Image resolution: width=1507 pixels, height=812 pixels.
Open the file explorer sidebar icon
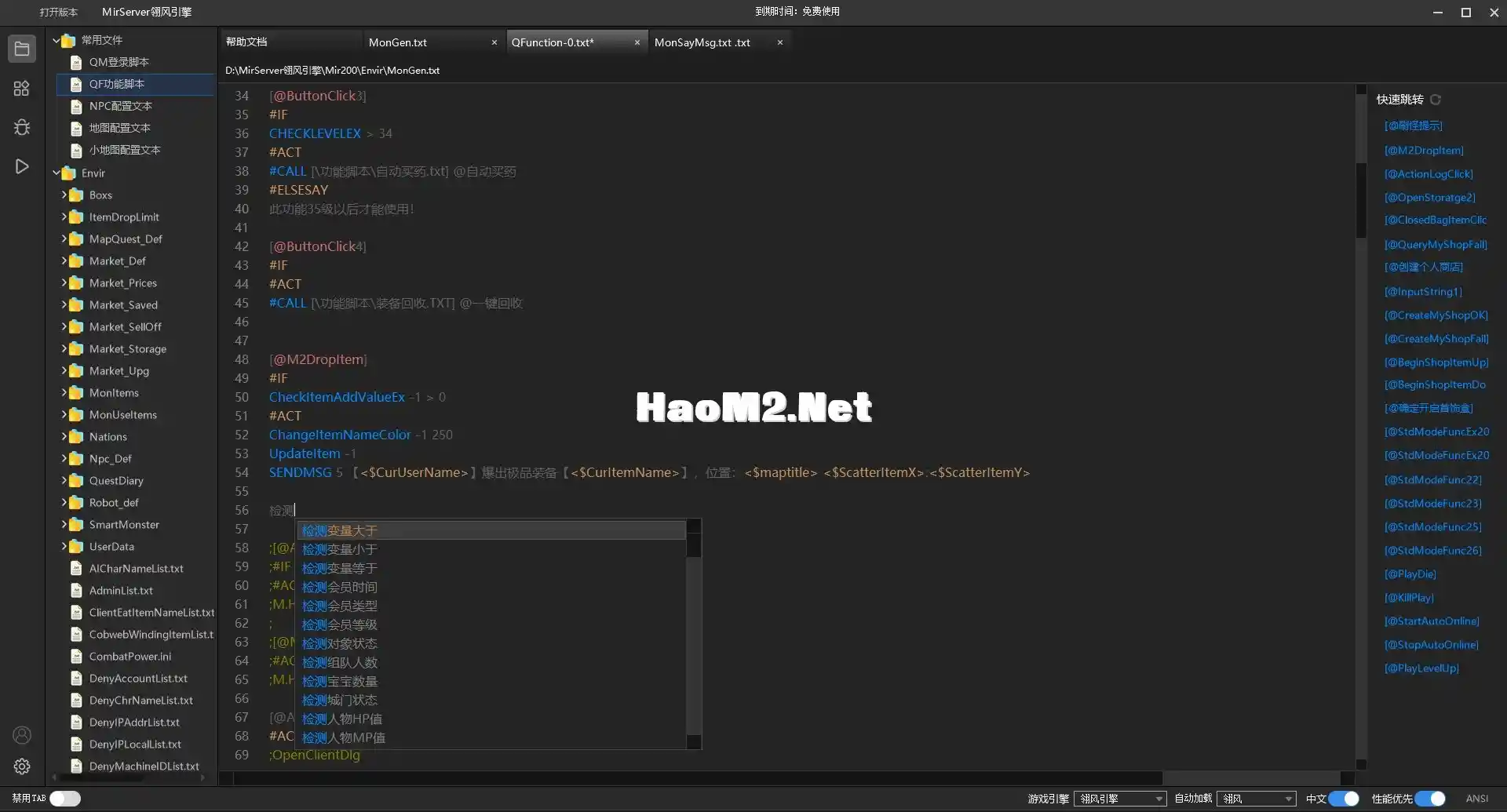pos(22,49)
